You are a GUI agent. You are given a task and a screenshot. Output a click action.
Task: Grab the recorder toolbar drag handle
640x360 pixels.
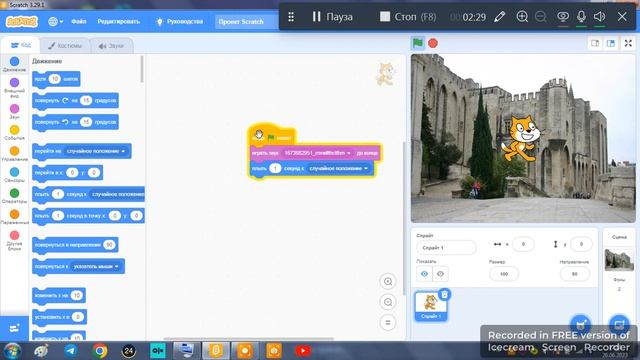click(291, 17)
